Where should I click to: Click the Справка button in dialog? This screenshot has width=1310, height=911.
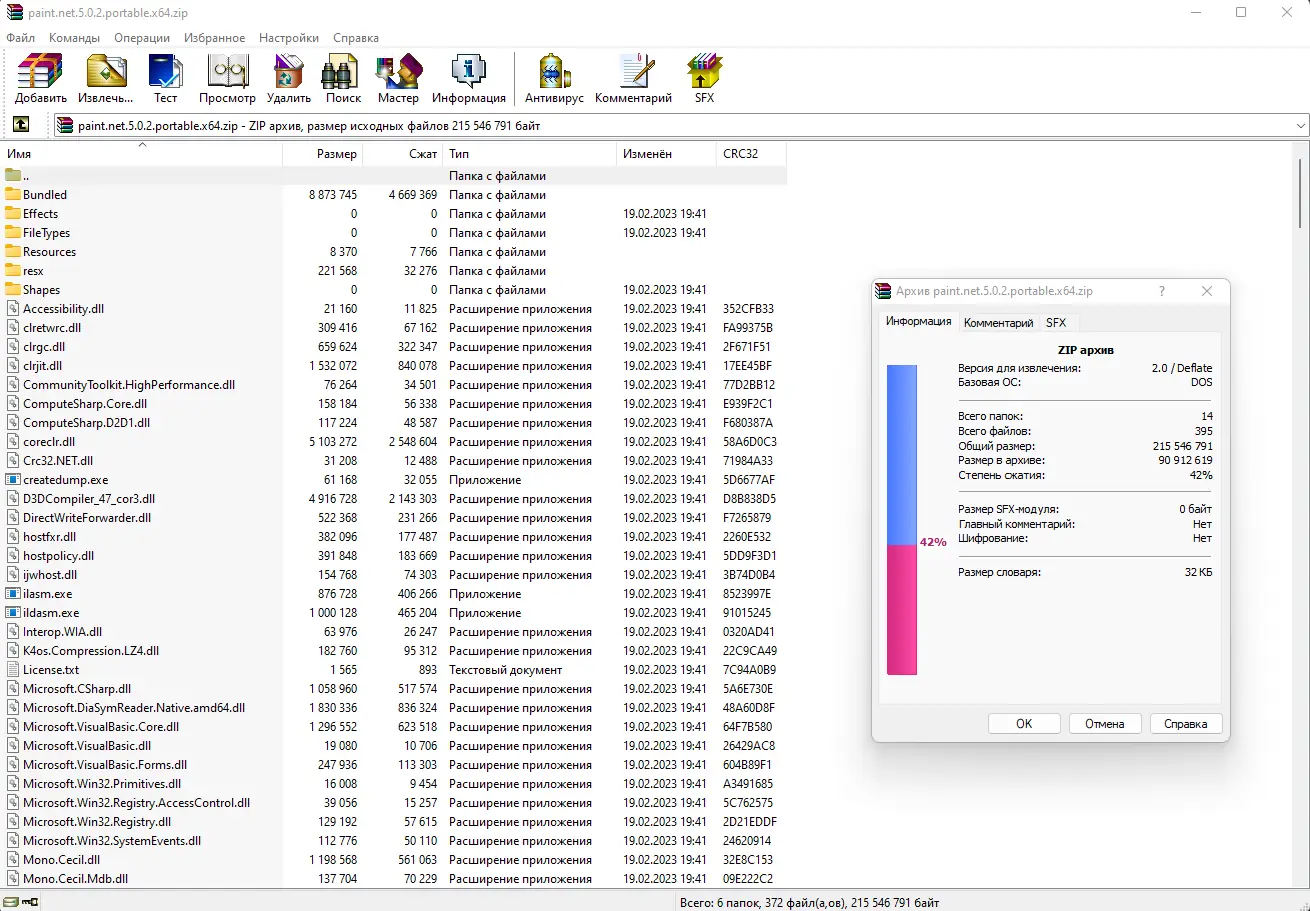tap(1186, 723)
